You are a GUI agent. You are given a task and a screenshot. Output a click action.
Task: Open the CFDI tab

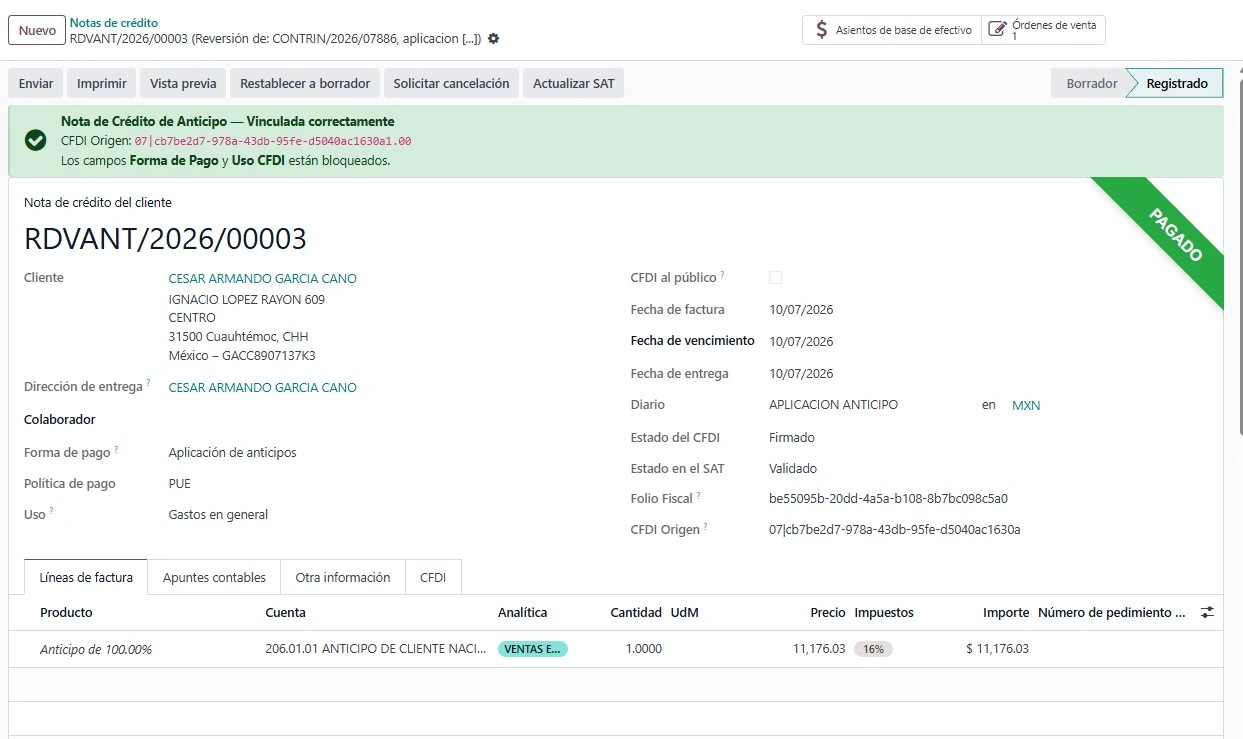(433, 577)
